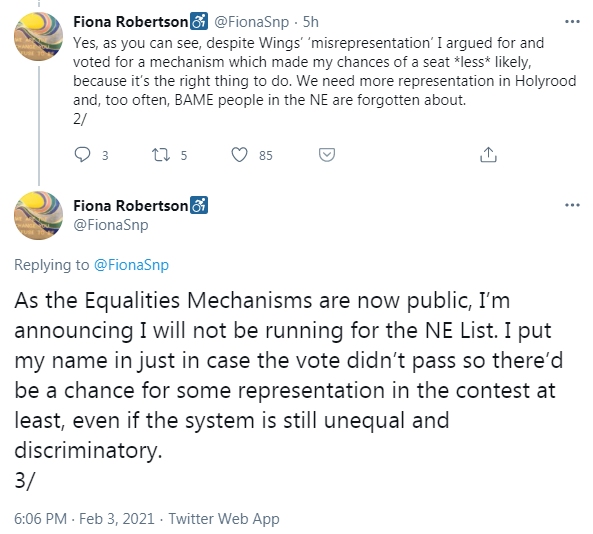This screenshot has width=593, height=534.
Task: Like the tweet with 85 likes
Action: click(239, 155)
